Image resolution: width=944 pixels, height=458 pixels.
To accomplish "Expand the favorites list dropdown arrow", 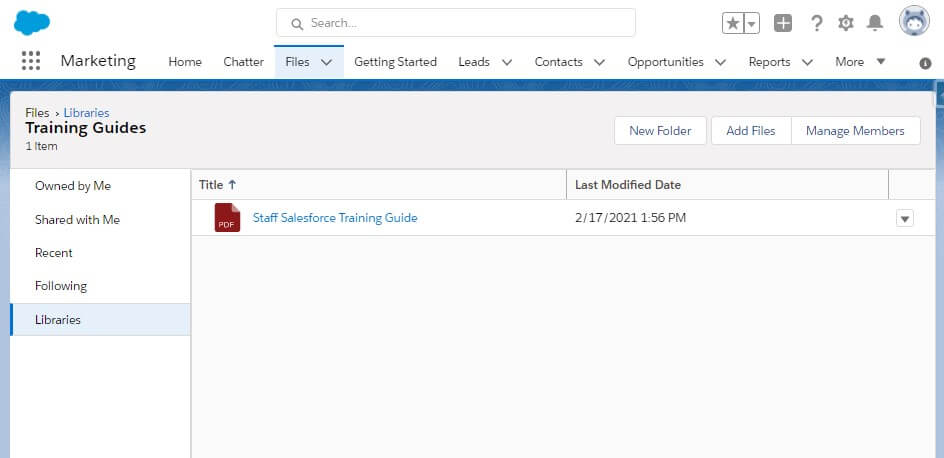I will point(751,23).
